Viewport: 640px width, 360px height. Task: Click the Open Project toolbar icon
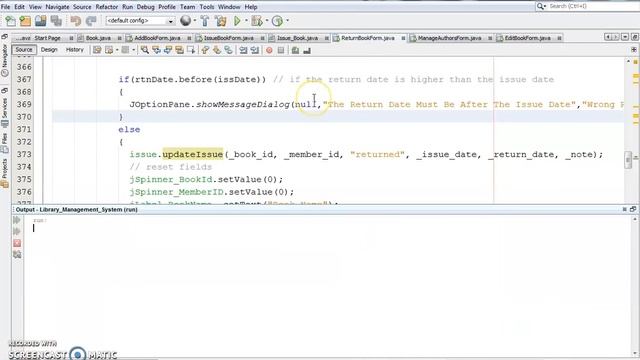[40, 21]
